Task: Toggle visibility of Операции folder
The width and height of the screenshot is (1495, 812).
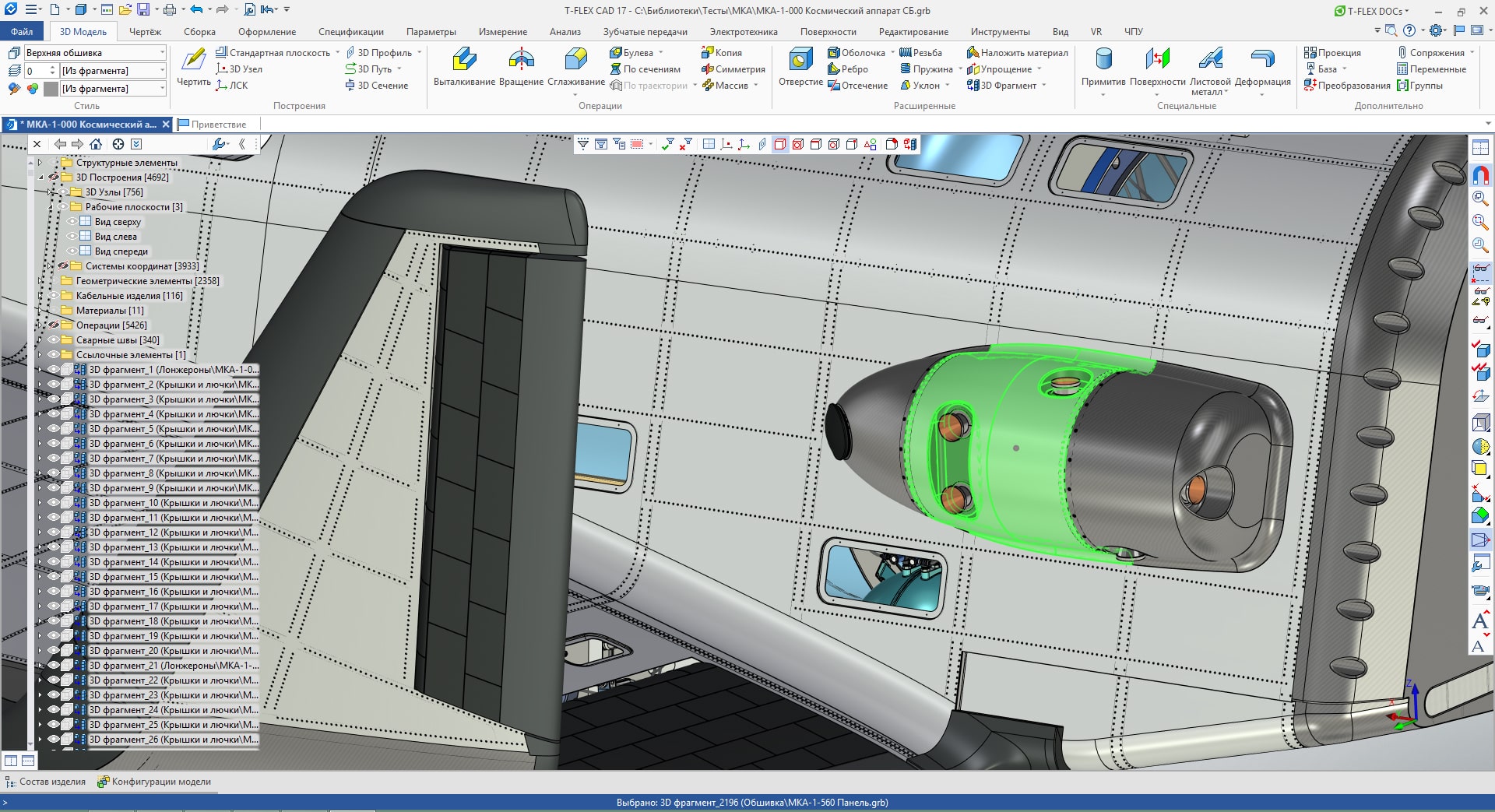Action: (54, 325)
